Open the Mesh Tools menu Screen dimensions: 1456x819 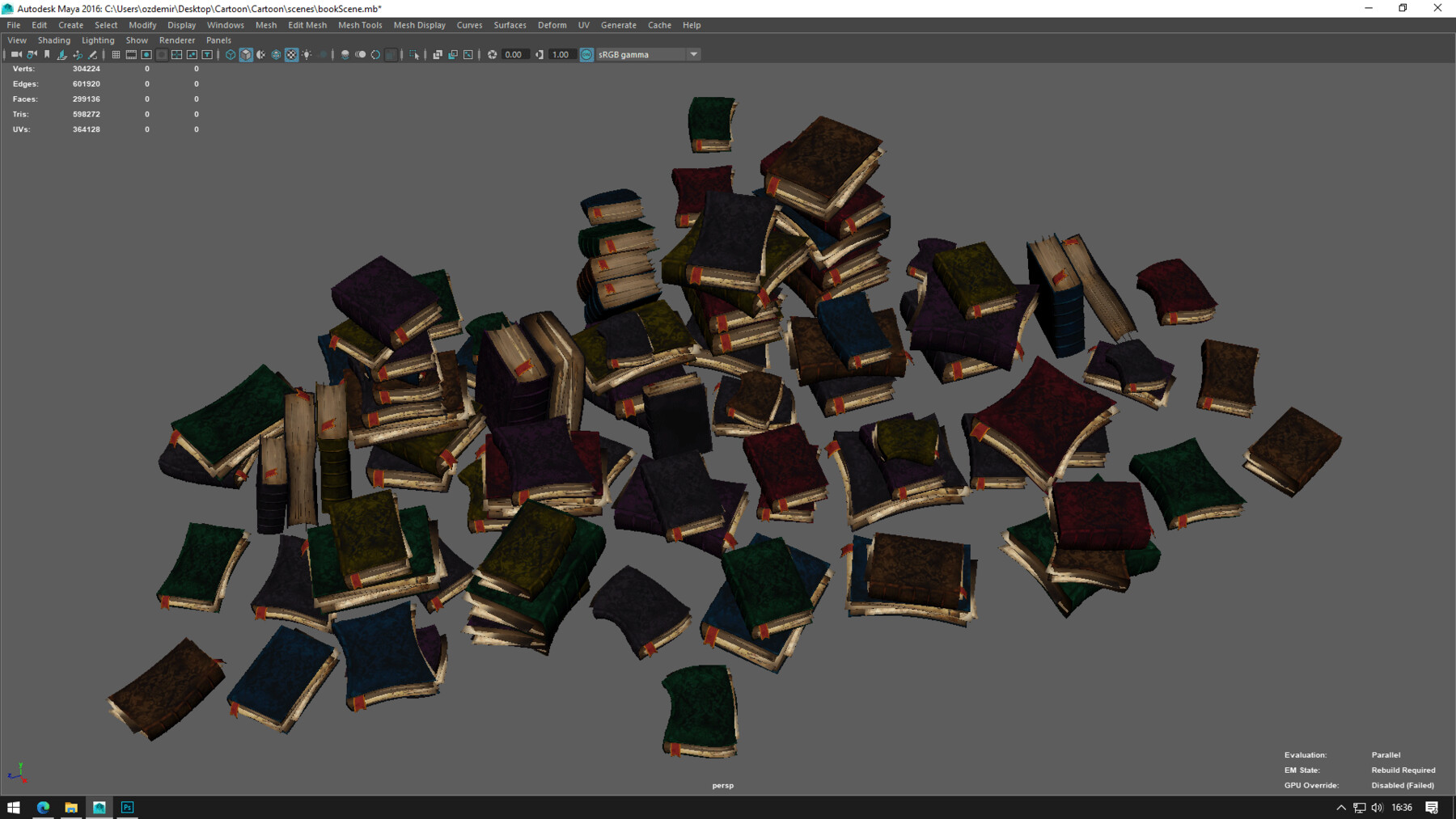click(360, 25)
